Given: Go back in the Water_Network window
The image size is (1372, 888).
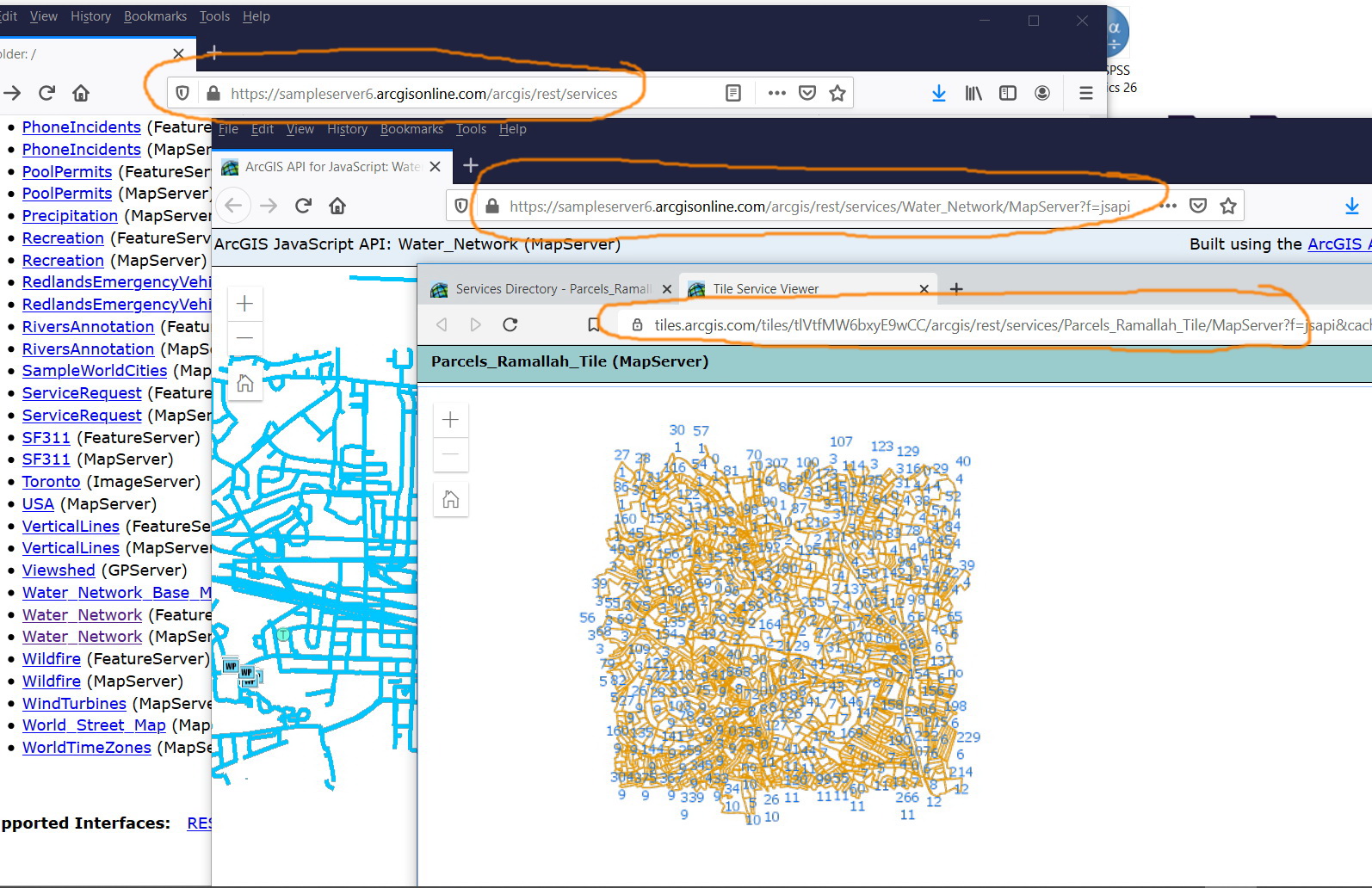Looking at the screenshot, I should 233,206.
